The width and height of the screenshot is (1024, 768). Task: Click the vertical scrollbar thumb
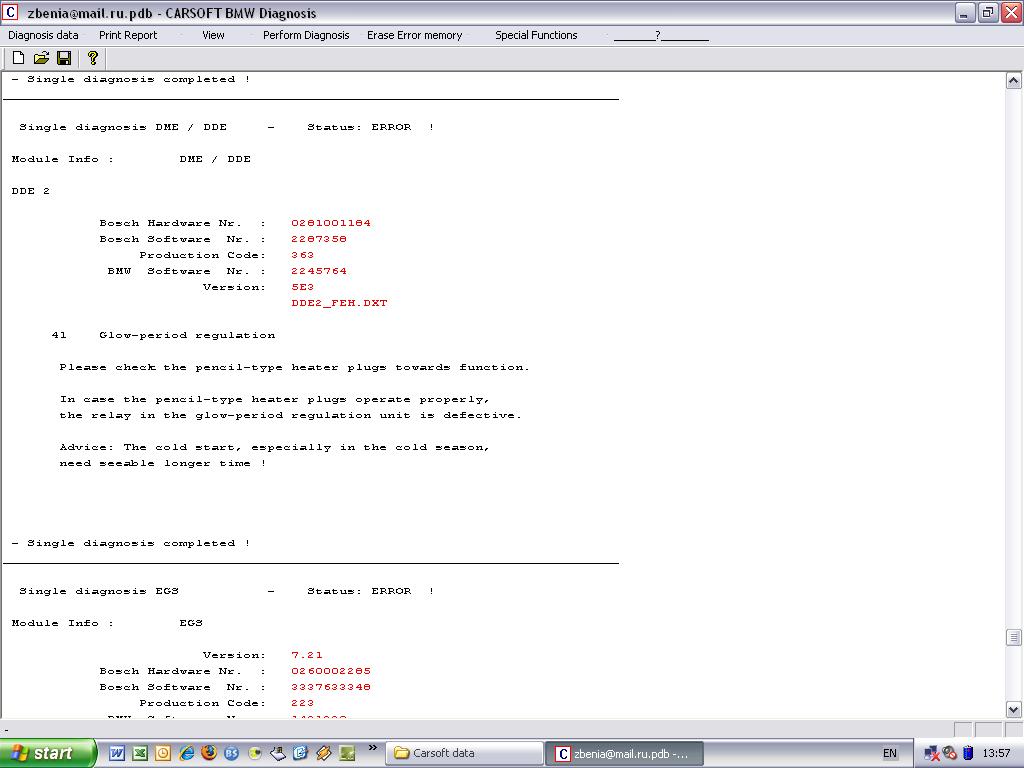[1013, 637]
